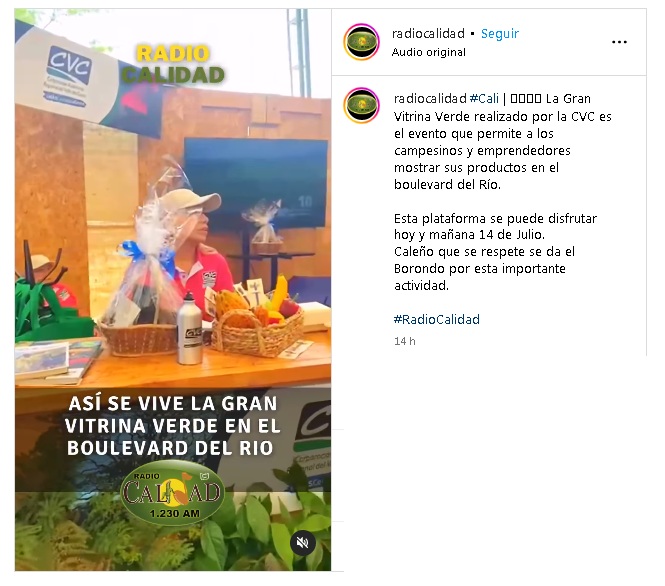Click the 14 h post timestamp
The width and height of the screenshot is (665, 586).
pos(405,341)
